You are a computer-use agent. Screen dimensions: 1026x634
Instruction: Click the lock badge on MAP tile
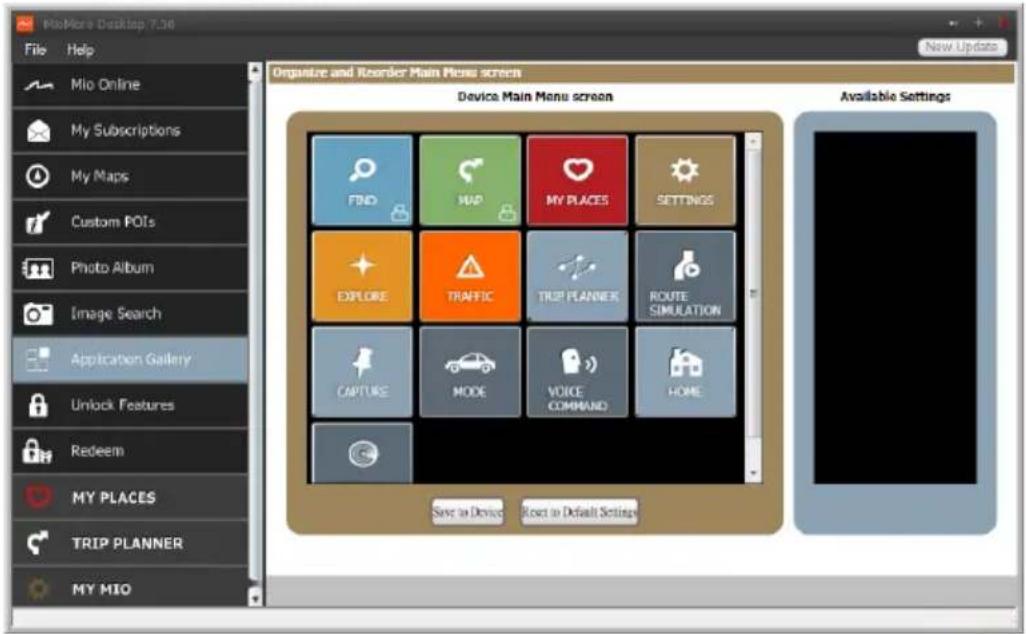[507, 212]
